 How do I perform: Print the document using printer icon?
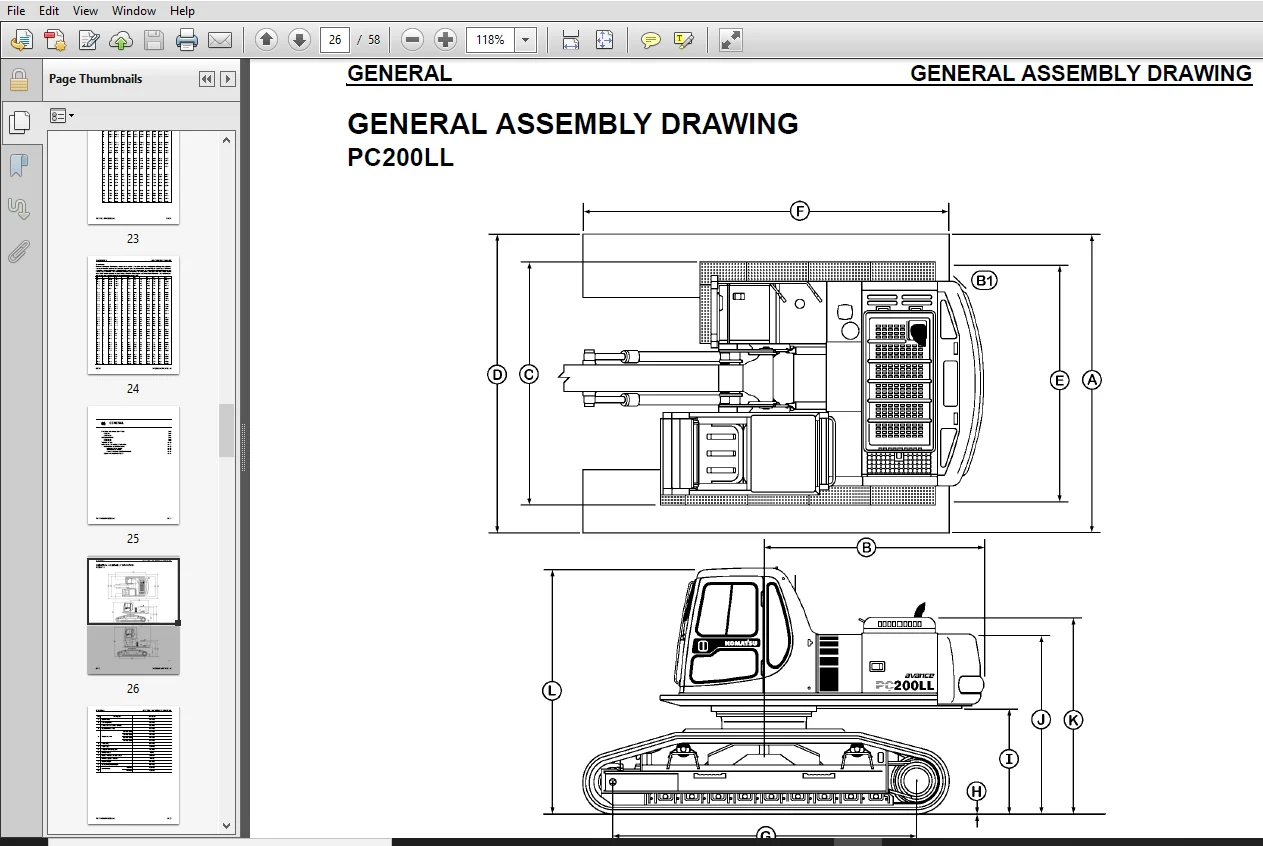coord(187,40)
